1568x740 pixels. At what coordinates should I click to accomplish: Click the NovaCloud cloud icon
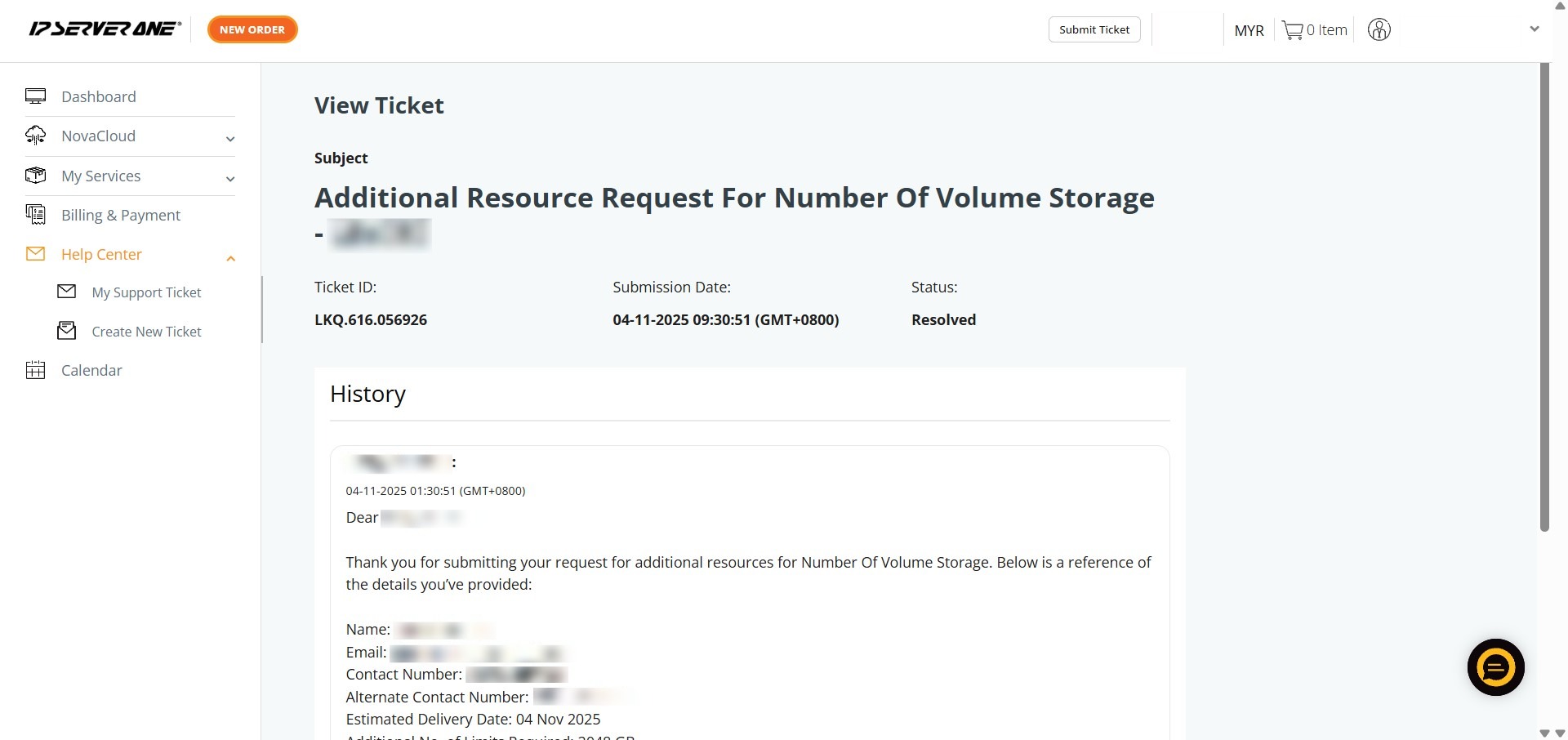click(35, 136)
